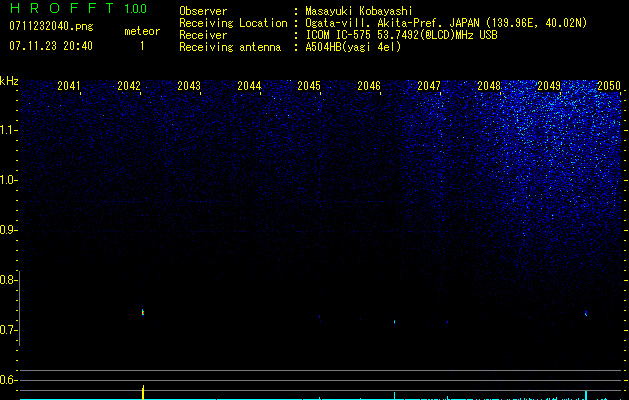629x400 pixels.
Task: Click the meteor count label
Action: pyautogui.click(x=142, y=31)
